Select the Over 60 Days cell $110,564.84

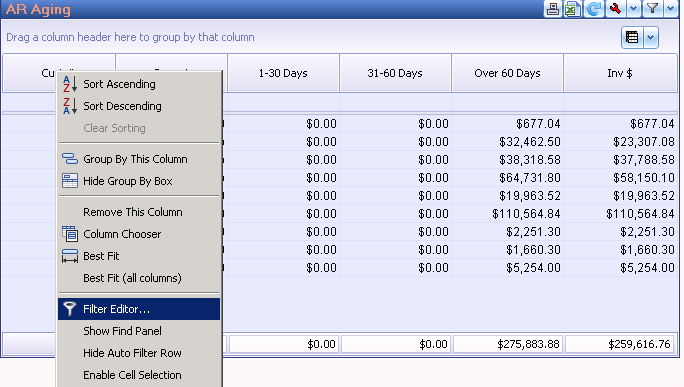[507, 214]
